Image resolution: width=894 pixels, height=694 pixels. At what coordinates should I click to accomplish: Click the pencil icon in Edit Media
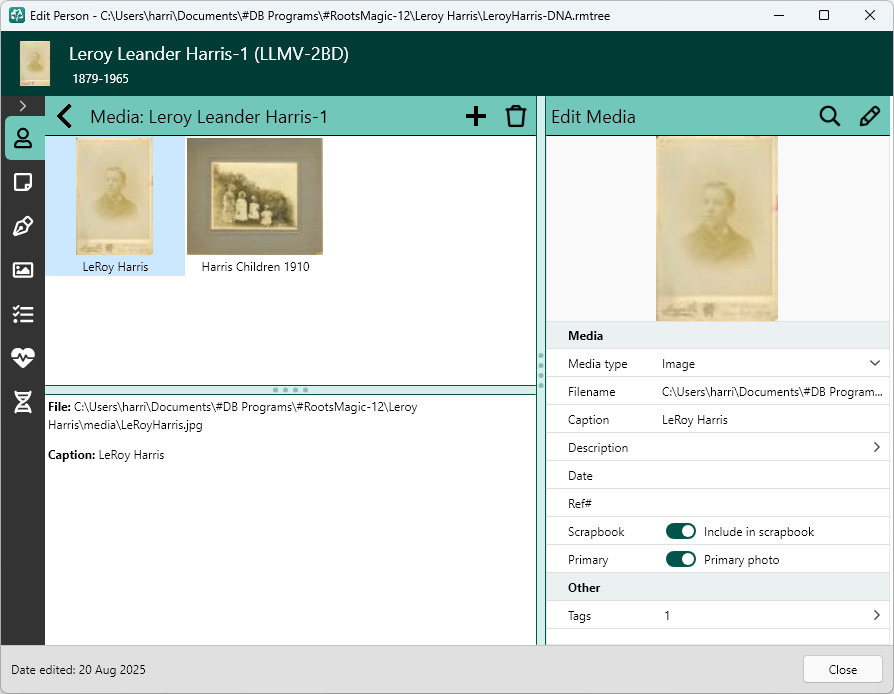869,116
